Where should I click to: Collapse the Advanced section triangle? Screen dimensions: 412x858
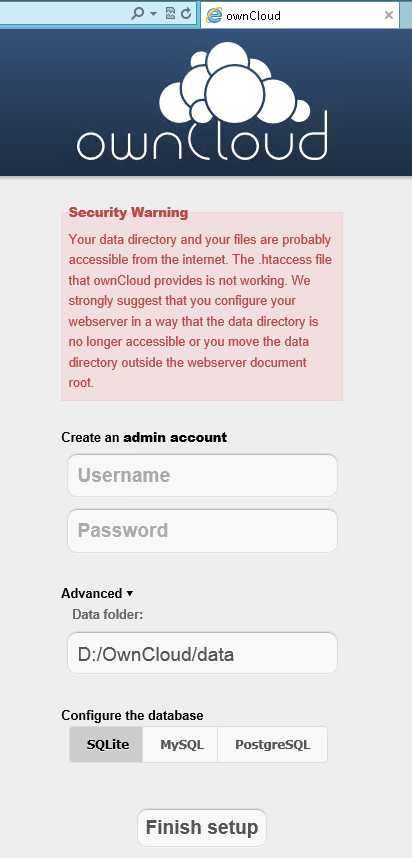(130, 593)
